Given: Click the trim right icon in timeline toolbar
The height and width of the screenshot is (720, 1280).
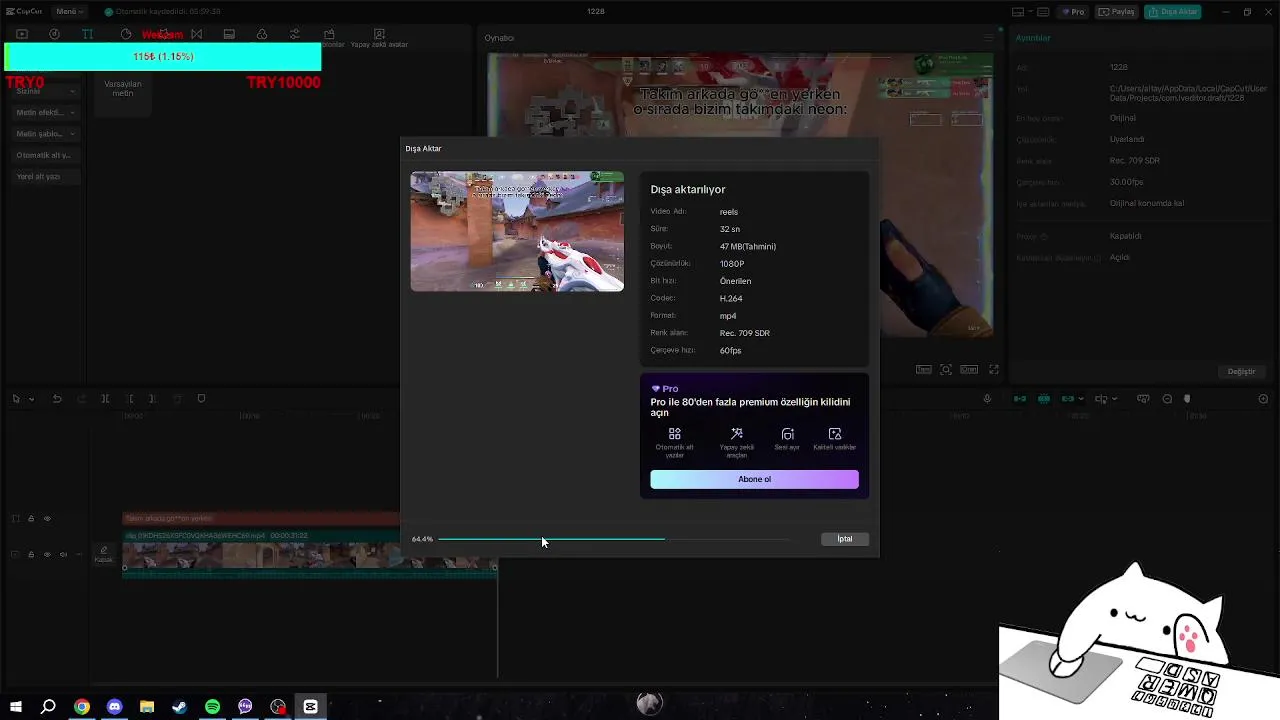Looking at the screenshot, I should 152,399.
